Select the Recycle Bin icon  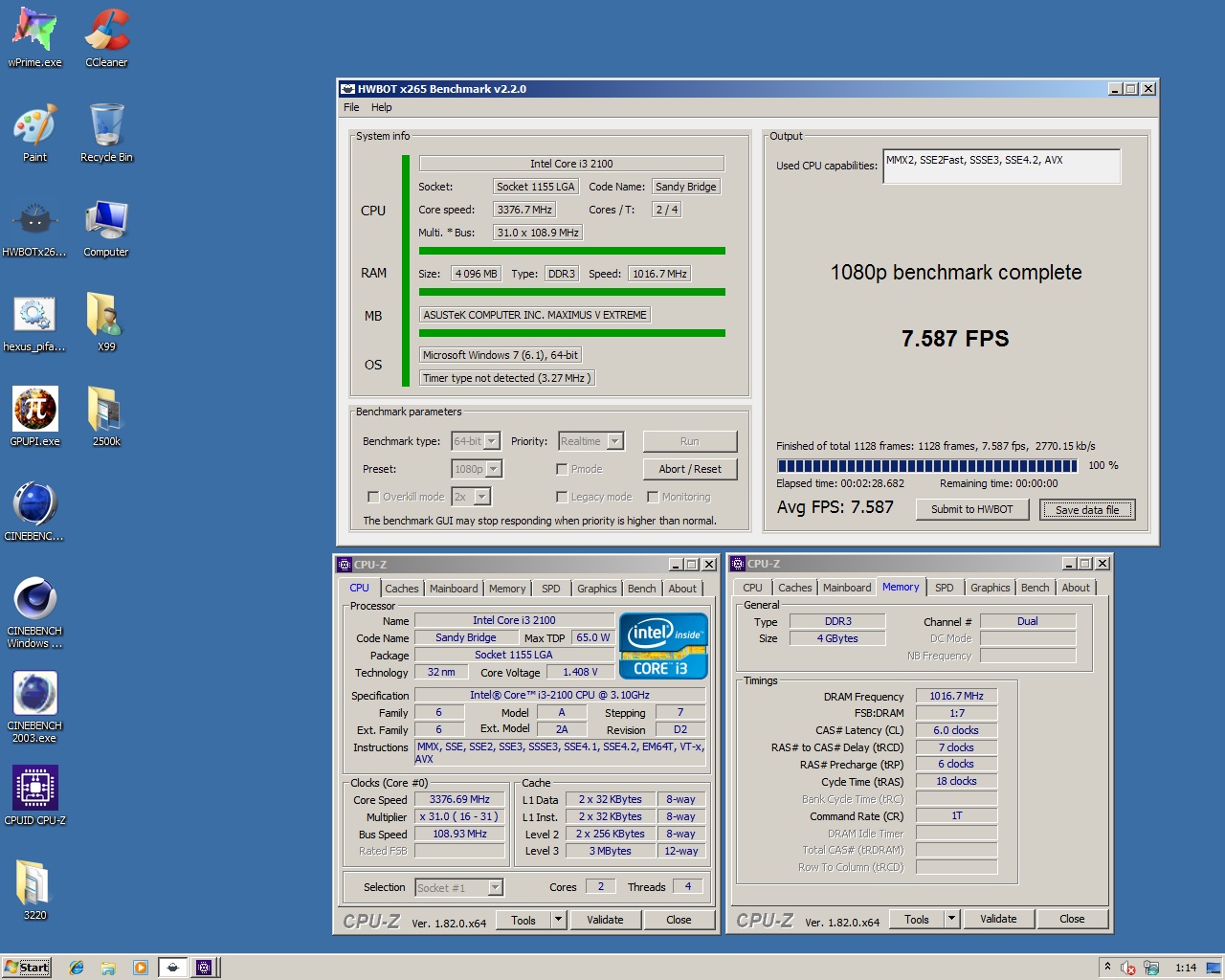(x=106, y=133)
